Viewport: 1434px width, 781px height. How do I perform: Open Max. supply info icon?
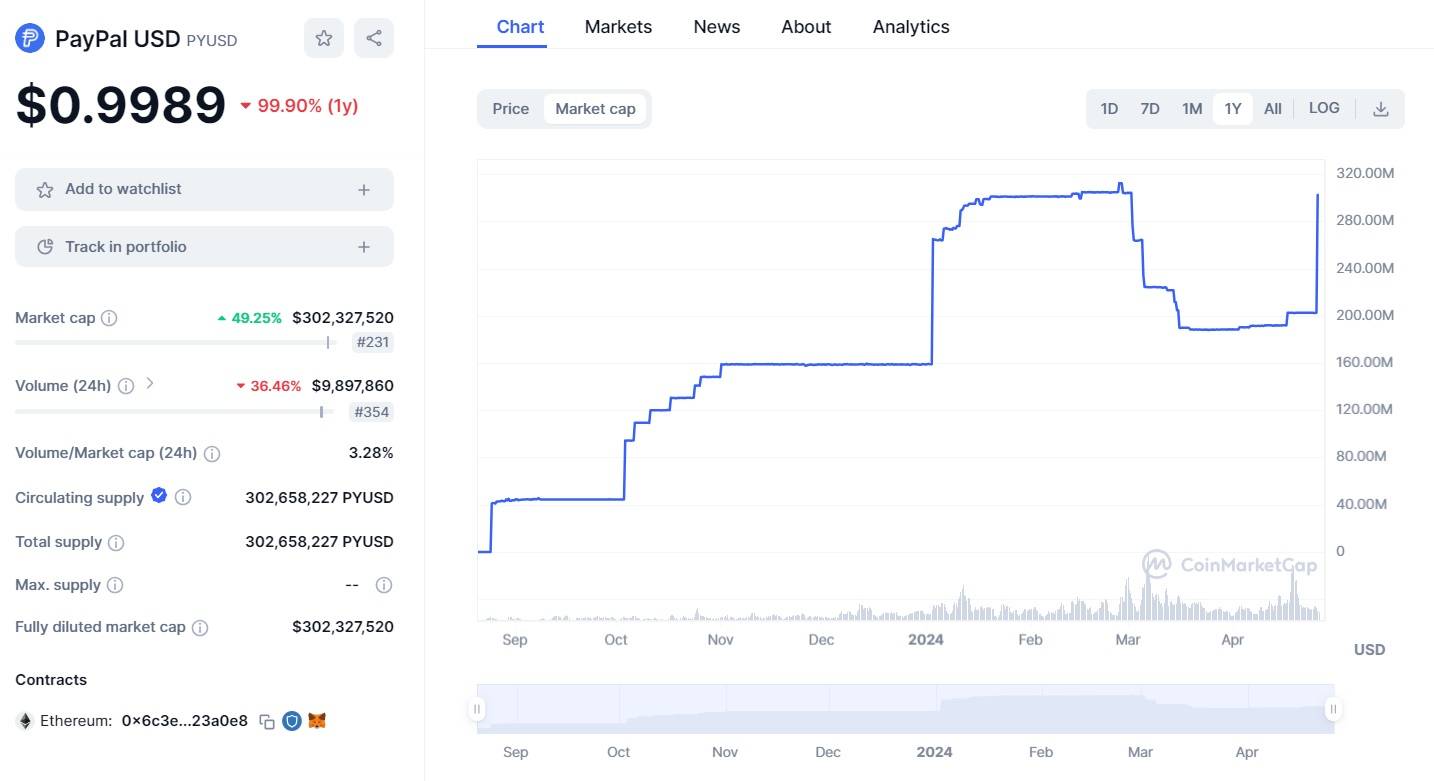pyautogui.click(x=115, y=585)
